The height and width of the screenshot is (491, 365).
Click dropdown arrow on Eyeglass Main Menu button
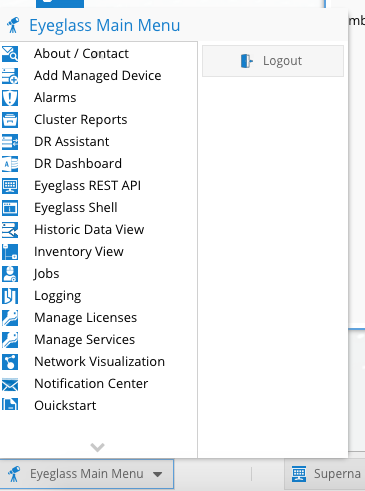click(157, 474)
